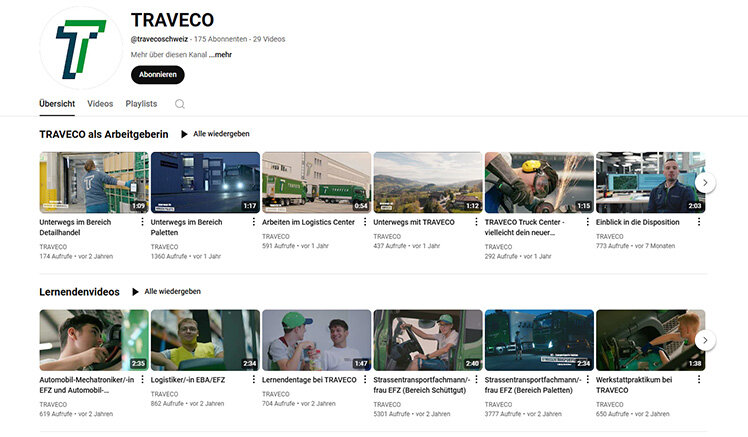Switch to the Videos tab

click(100, 104)
